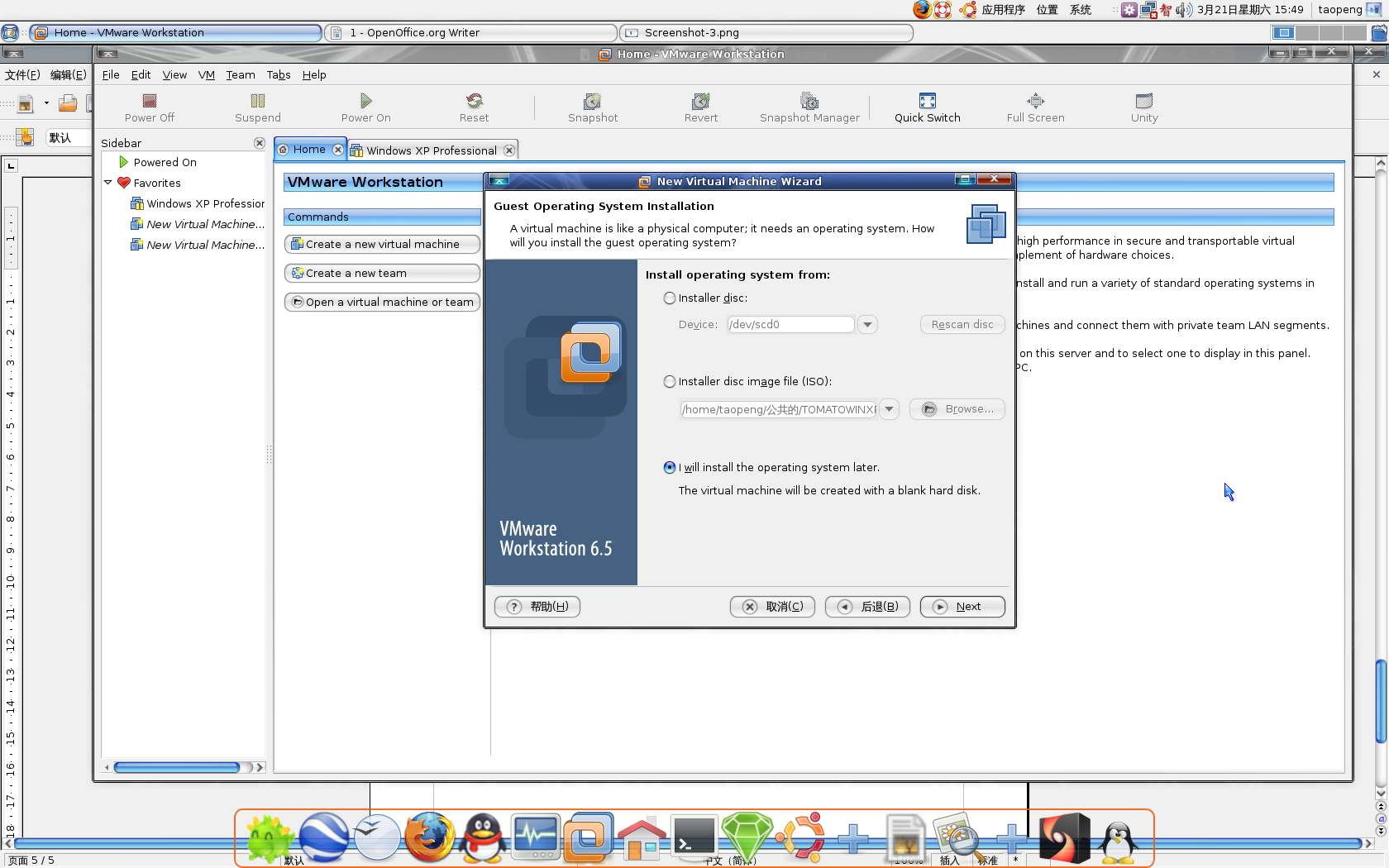
Task: Open the Tabs menu
Action: point(279,75)
